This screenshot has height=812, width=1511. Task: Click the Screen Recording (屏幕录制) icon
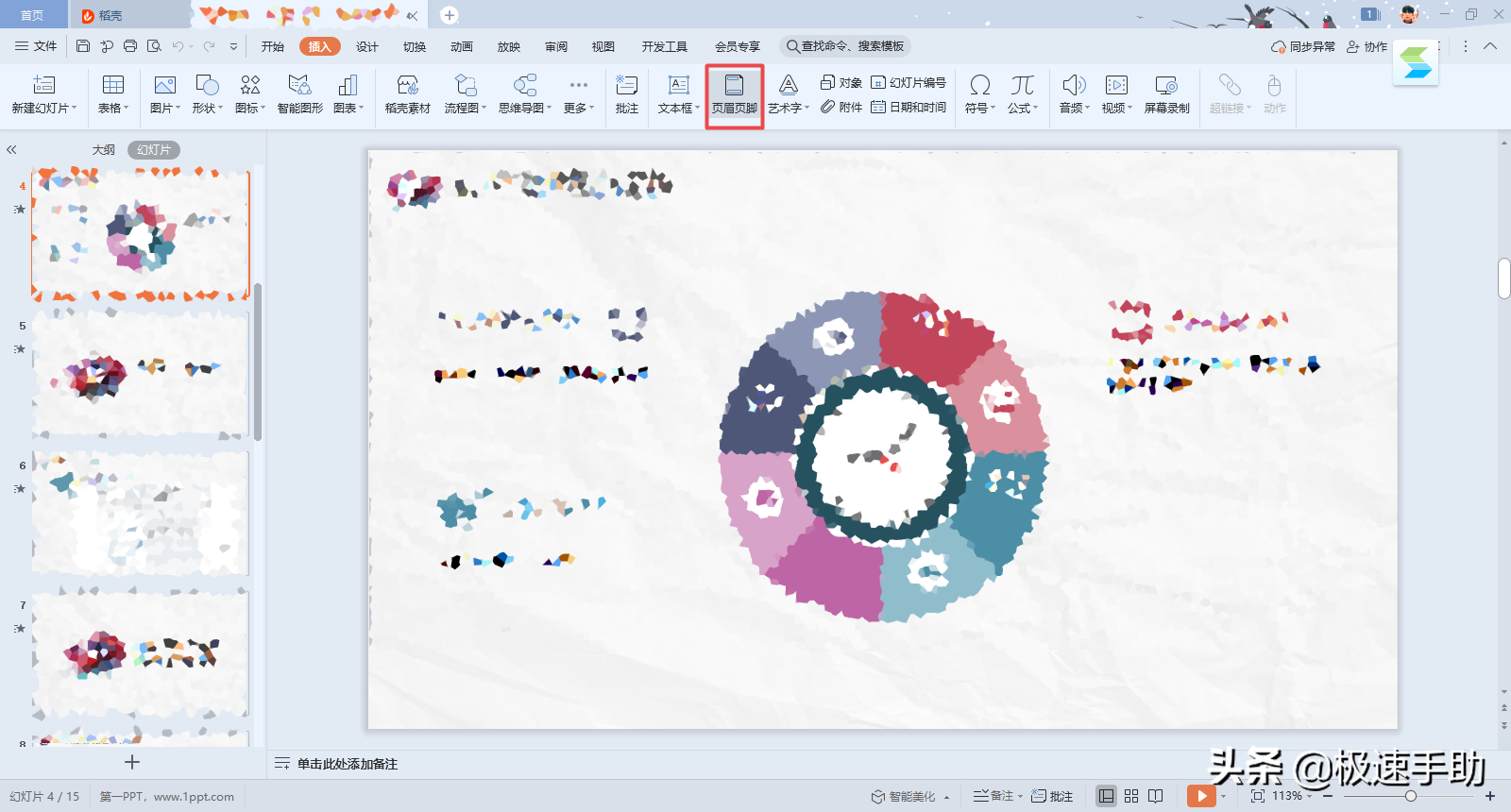[1166, 94]
